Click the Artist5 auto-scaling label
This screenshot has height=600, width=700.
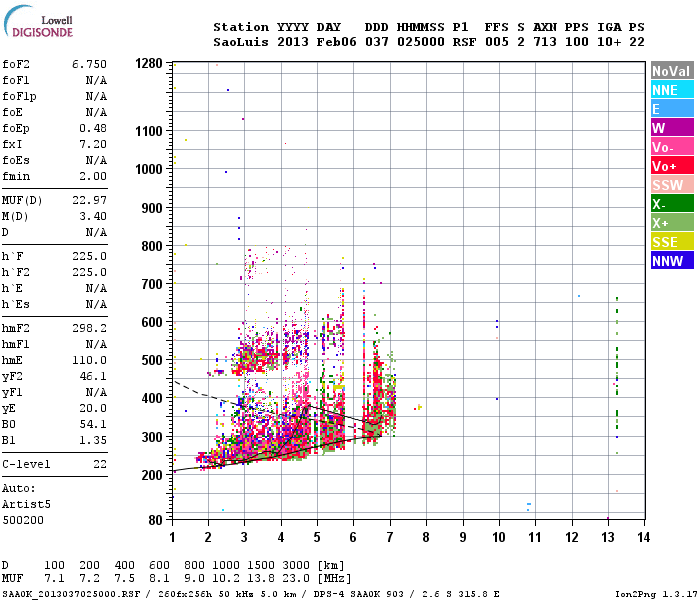pos(26,504)
